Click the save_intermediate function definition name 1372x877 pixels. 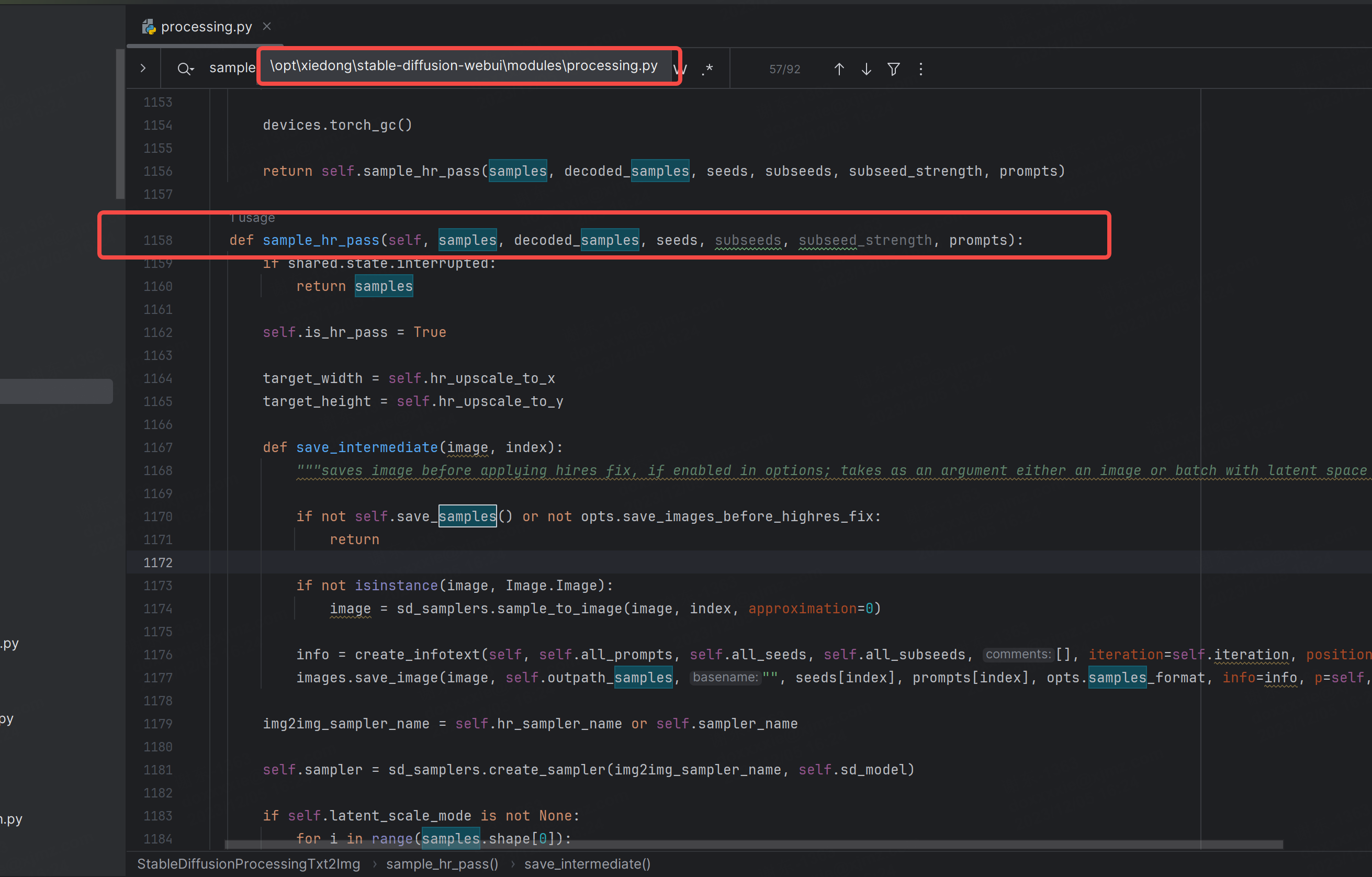(x=367, y=447)
